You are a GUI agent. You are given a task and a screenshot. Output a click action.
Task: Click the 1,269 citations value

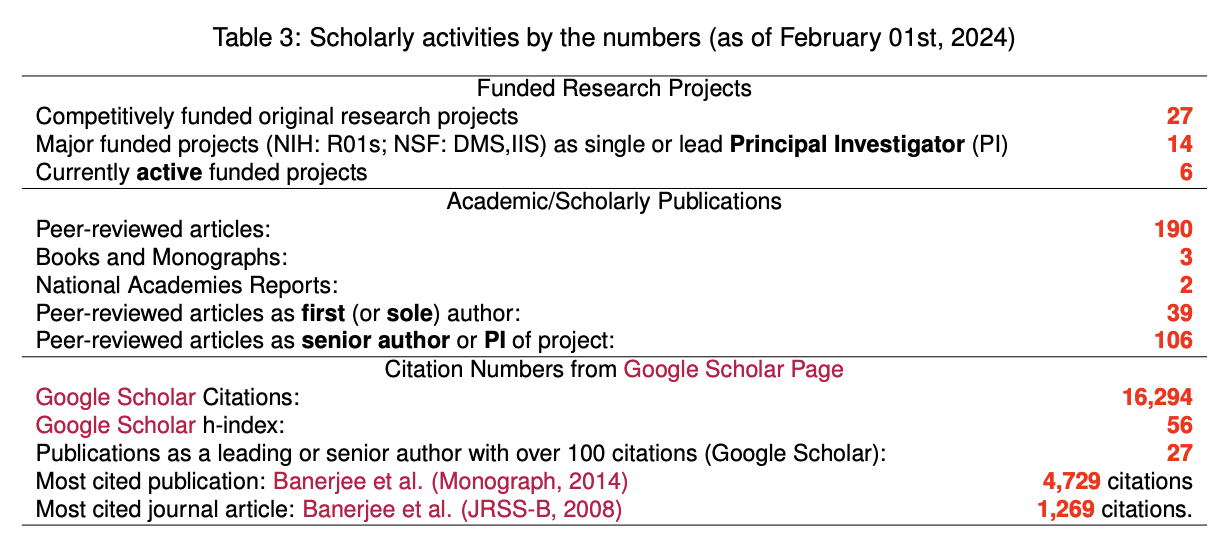pyautogui.click(x=1067, y=510)
